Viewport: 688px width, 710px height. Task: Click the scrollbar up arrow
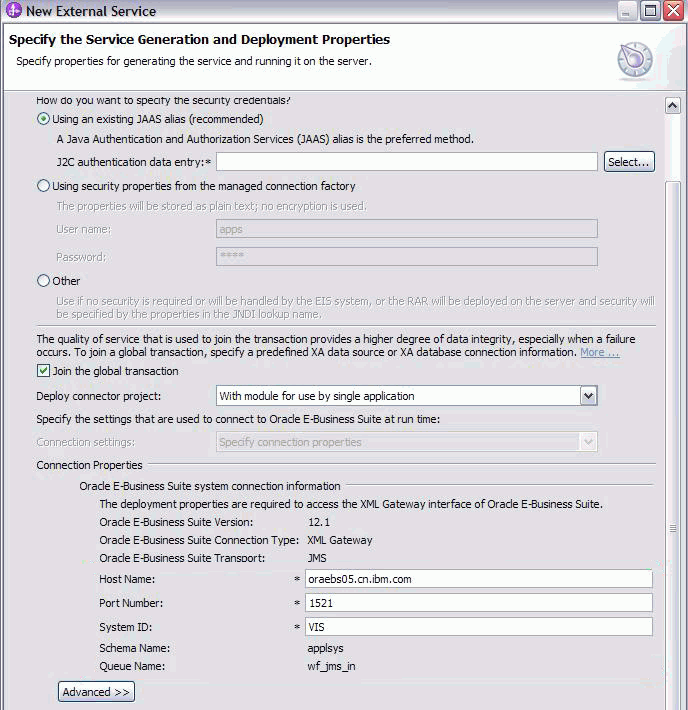pos(673,106)
